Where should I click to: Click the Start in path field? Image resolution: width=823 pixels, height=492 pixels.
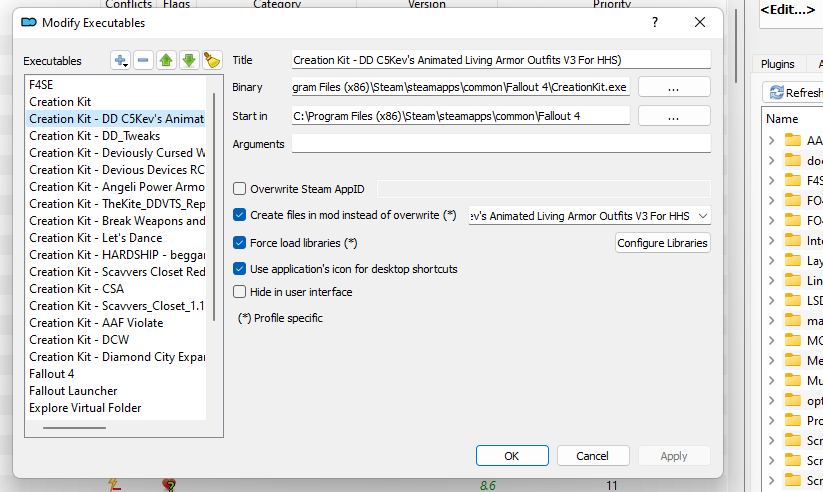460,116
